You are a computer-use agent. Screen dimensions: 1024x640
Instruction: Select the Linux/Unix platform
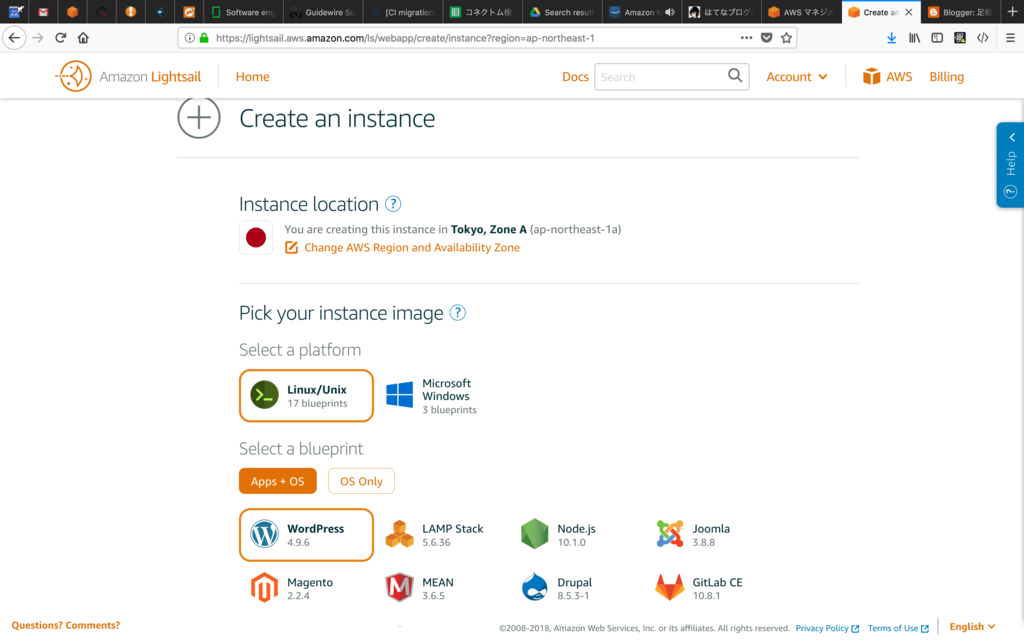[306, 396]
